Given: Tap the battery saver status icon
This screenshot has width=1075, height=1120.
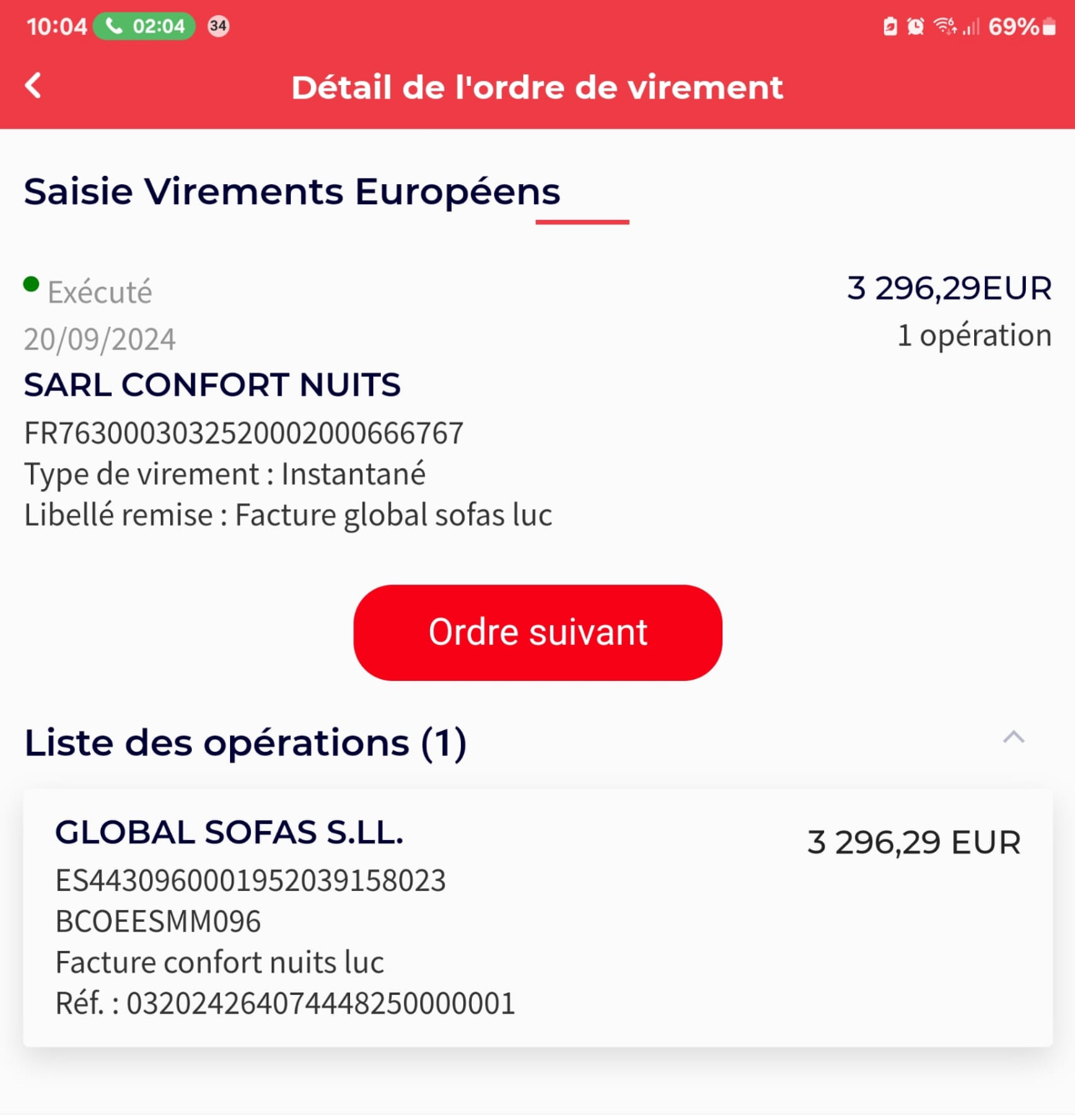Looking at the screenshot, I should (x=890, y=27).
